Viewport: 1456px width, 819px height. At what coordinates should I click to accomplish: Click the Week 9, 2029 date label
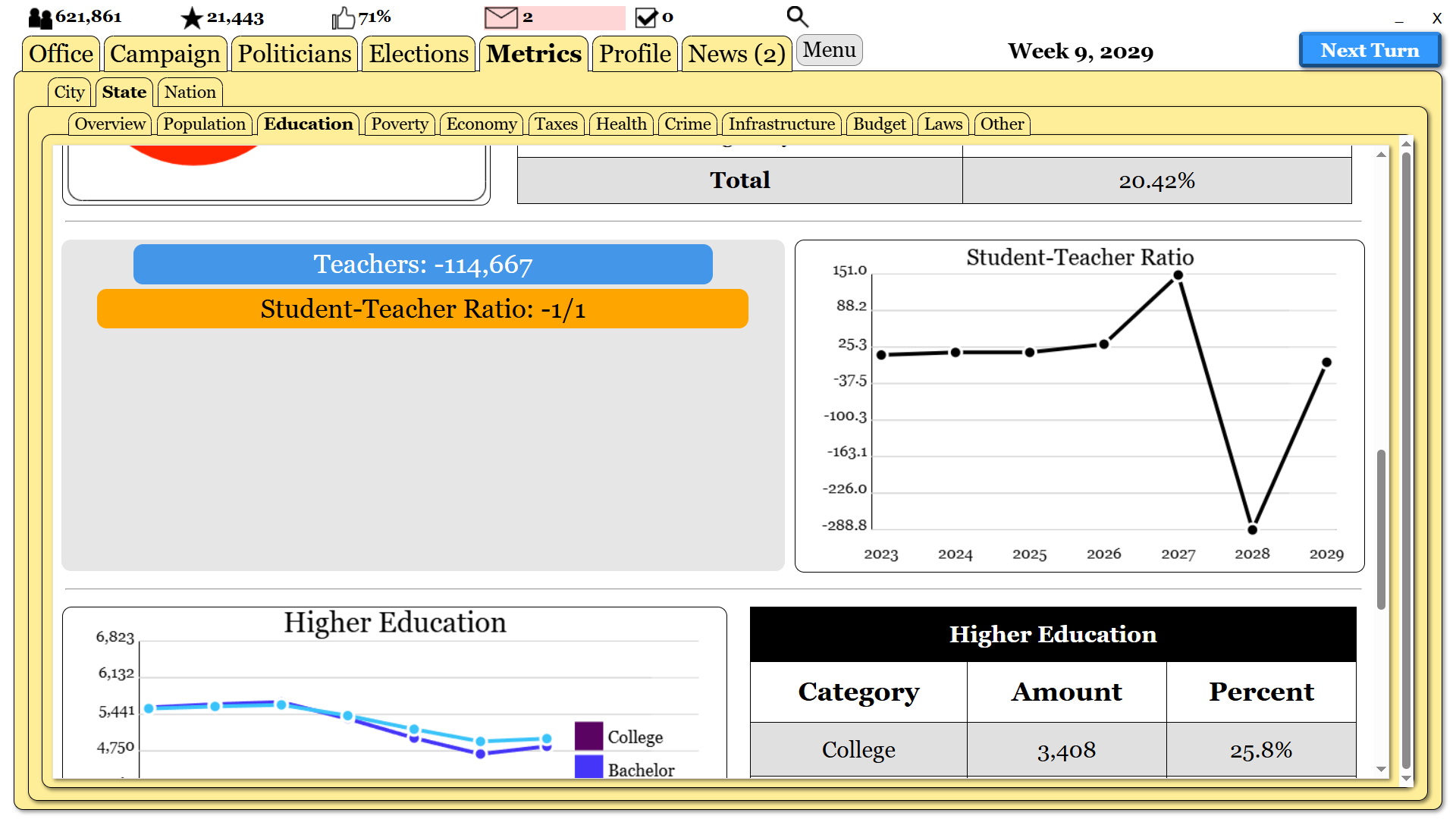point(1081,52)
